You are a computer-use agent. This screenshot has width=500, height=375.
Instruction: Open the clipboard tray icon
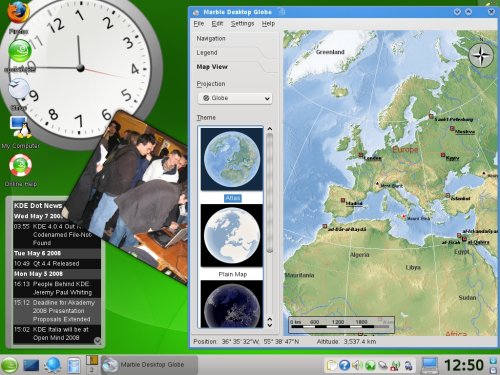[x=331, y=365]
